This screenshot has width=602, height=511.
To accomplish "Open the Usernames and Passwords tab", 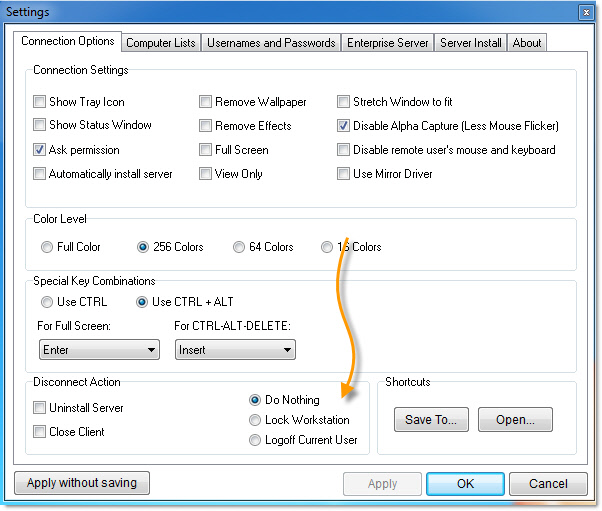I will (270, 42).
